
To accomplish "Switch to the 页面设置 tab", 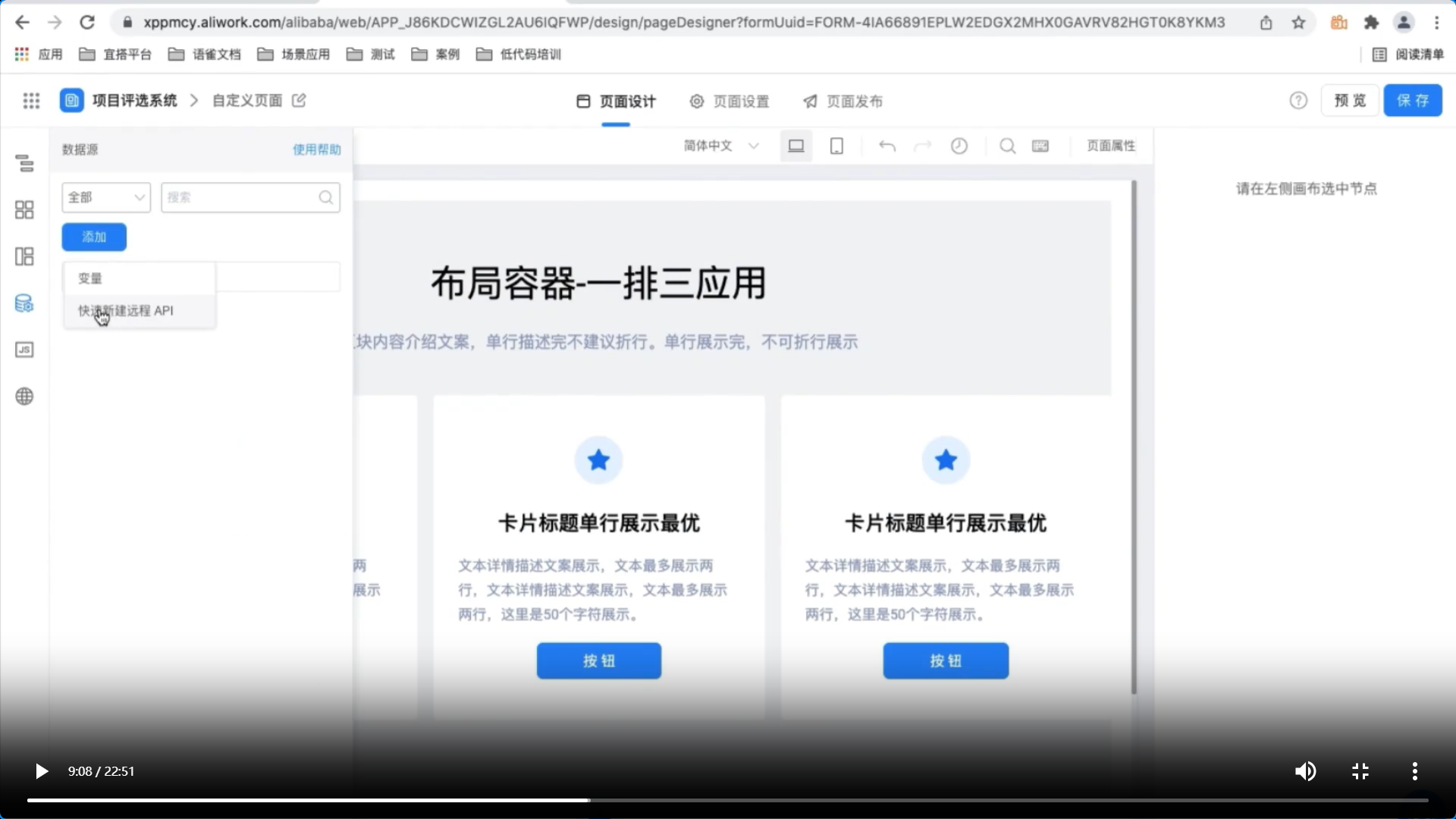I will coord(730,101).
